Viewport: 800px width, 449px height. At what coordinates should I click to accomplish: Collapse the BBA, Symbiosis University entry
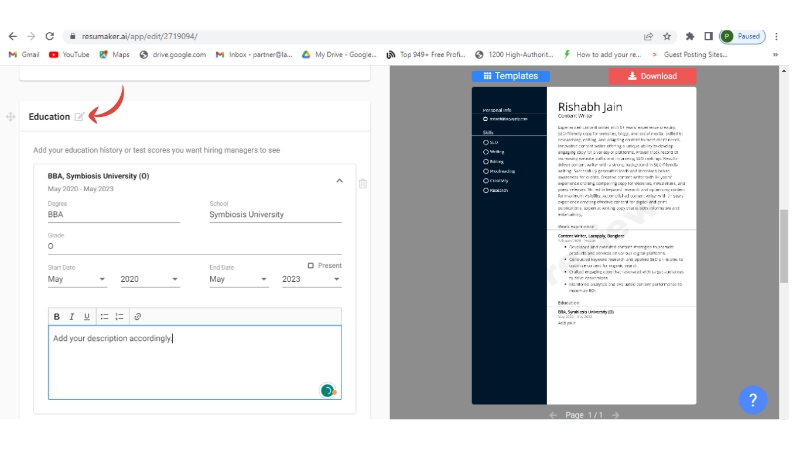338,181
